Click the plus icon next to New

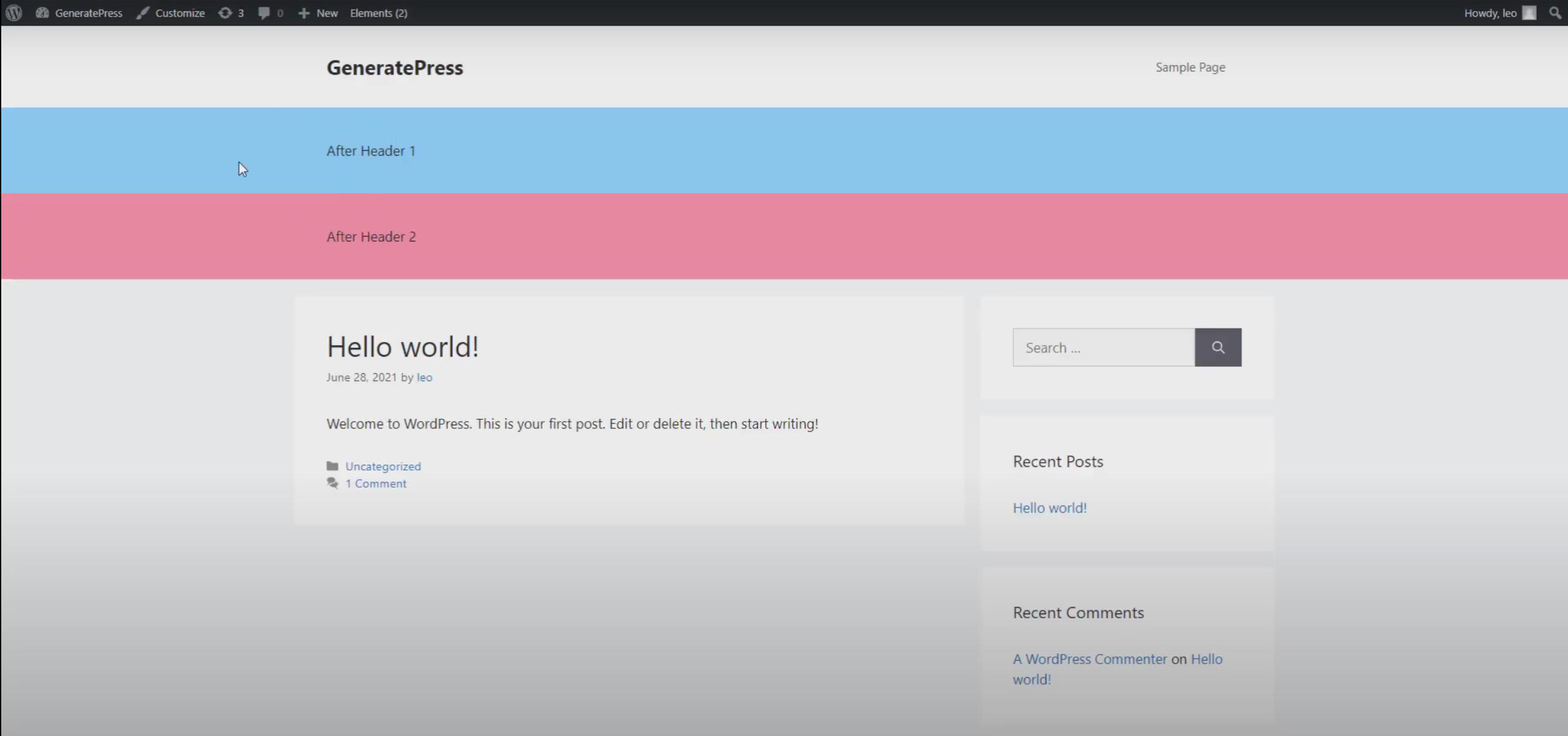(304, 13)
